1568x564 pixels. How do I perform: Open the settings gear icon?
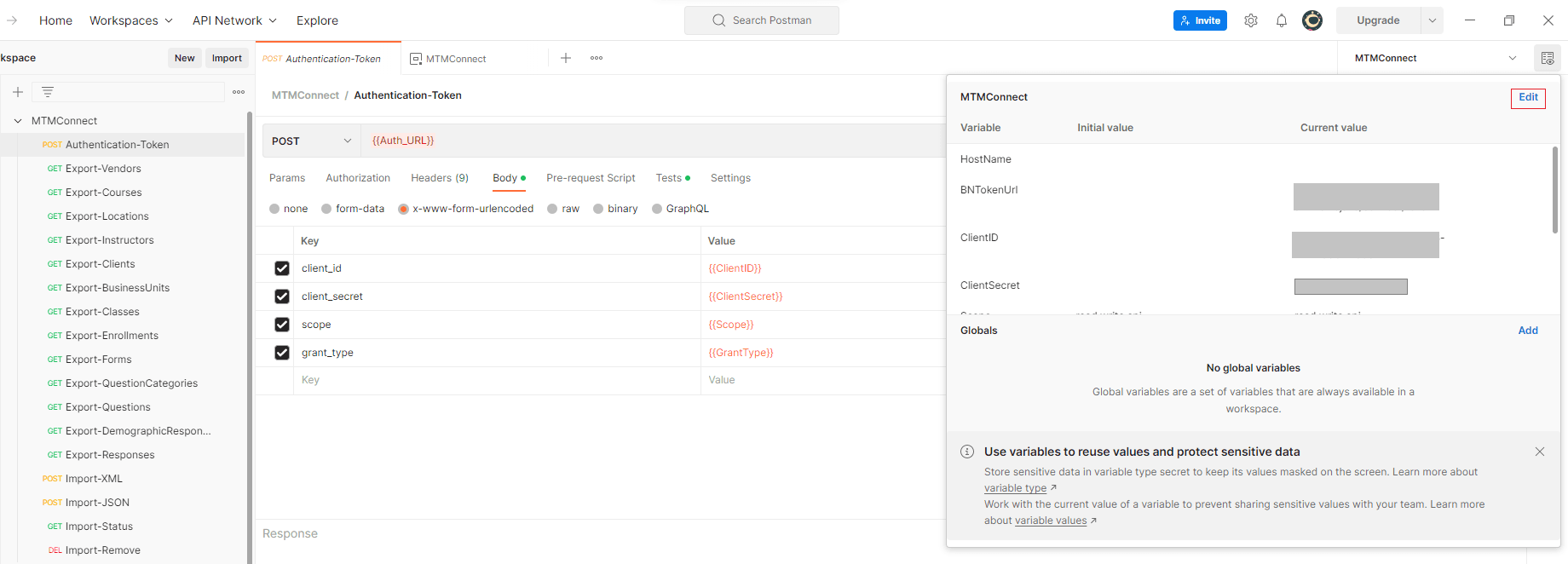pos(1250,20)
